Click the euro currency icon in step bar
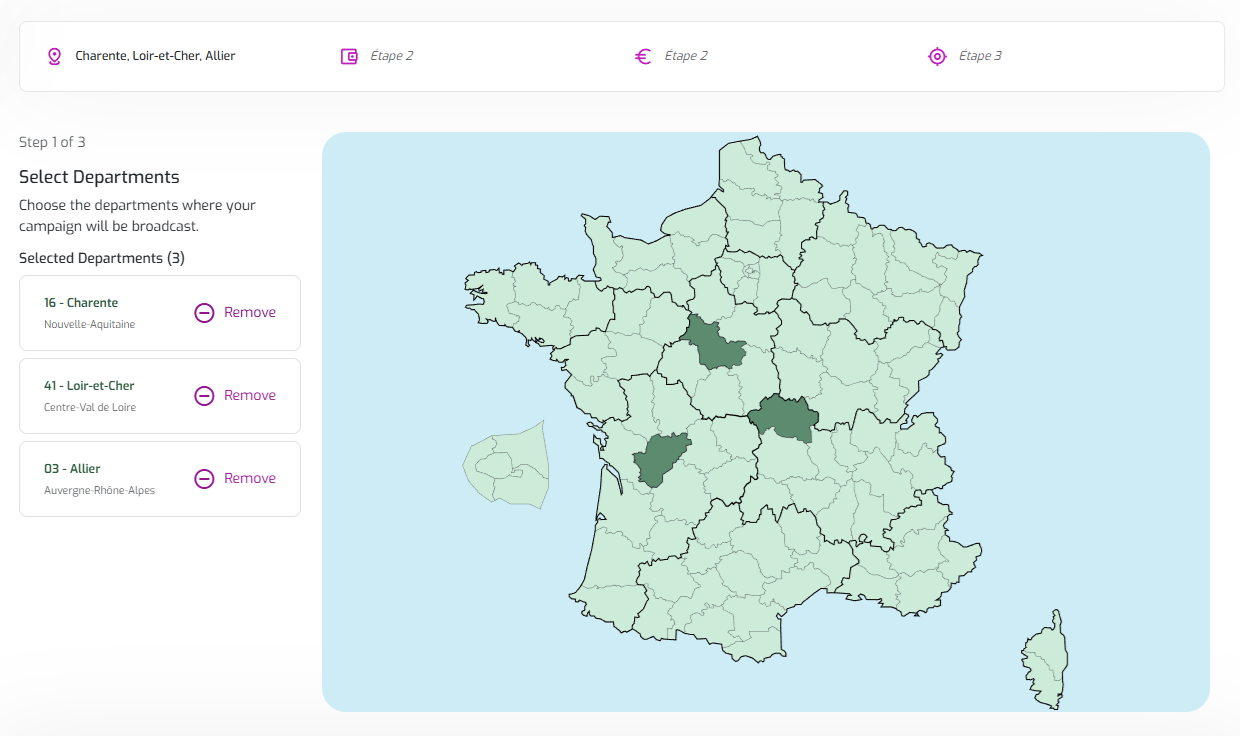The height and width of the screenshot is (738, 1240). coord(643,56)
